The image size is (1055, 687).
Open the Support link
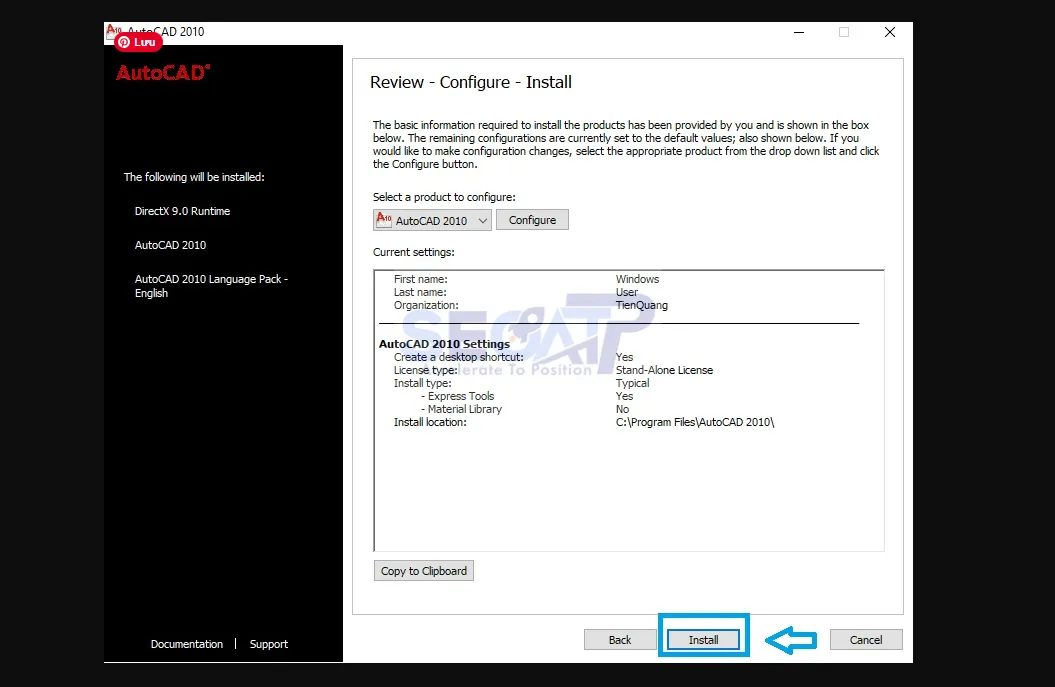pyautogui.click(x=268, y=644)
